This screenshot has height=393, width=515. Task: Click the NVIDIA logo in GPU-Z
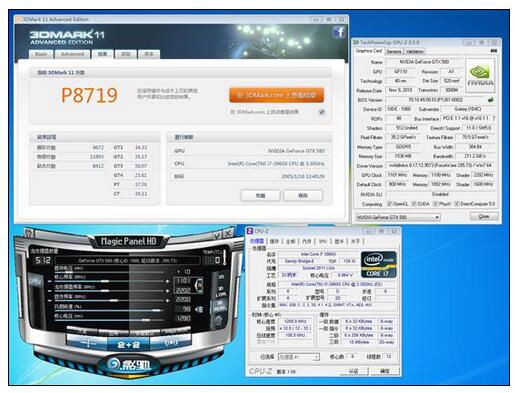[480, 75]
